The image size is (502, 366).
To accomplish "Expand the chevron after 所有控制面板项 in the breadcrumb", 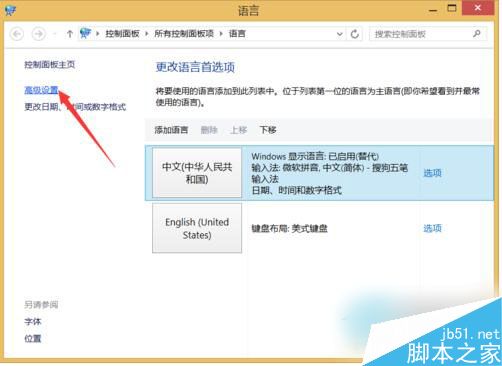I will click(x=221, y=34).
